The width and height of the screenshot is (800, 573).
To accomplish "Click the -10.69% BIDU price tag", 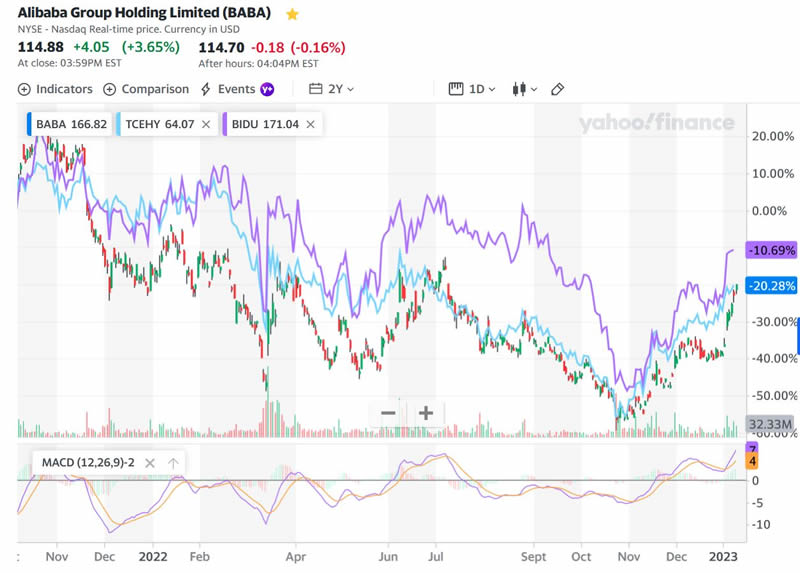I will [771, 250].
